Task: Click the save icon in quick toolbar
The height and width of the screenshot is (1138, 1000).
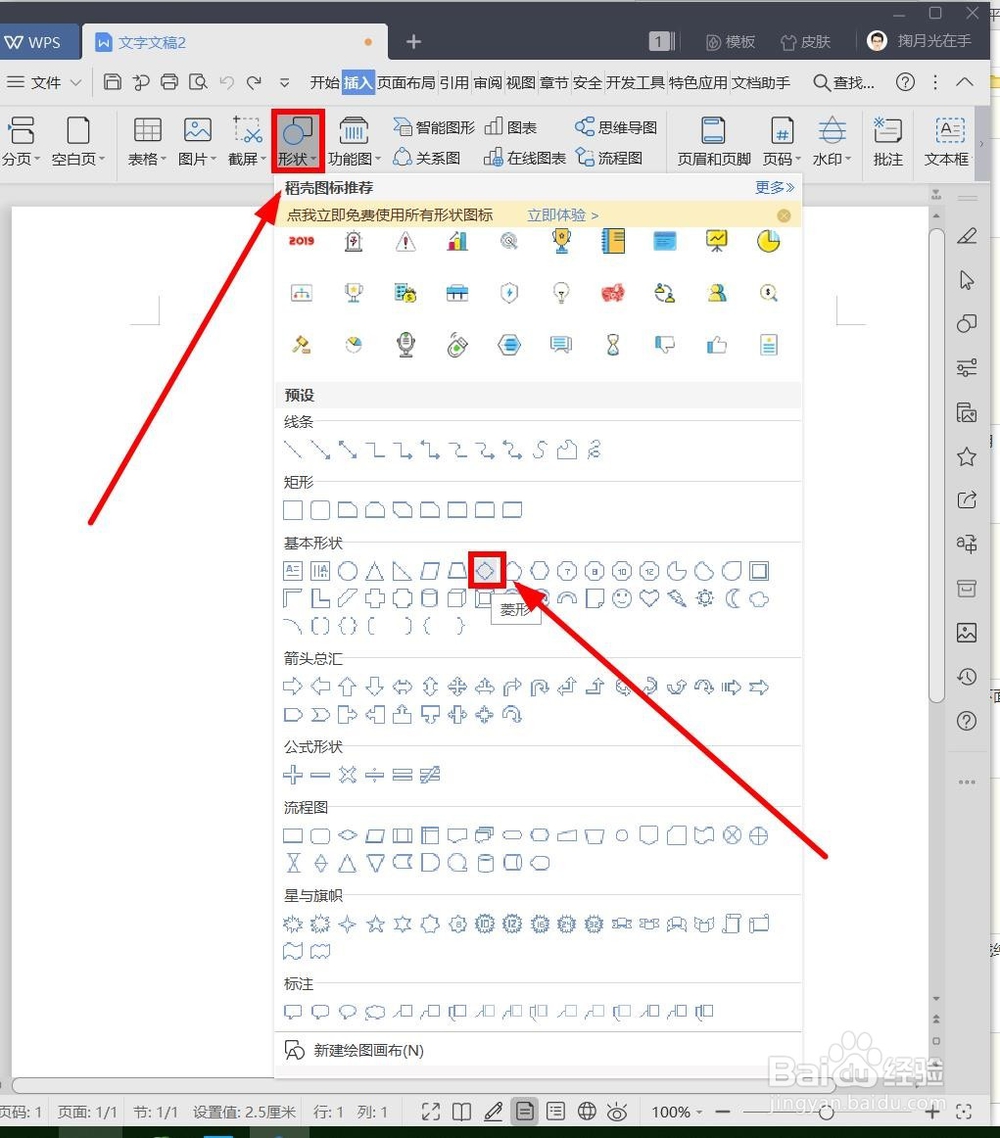Action: [x=112, y=82]
